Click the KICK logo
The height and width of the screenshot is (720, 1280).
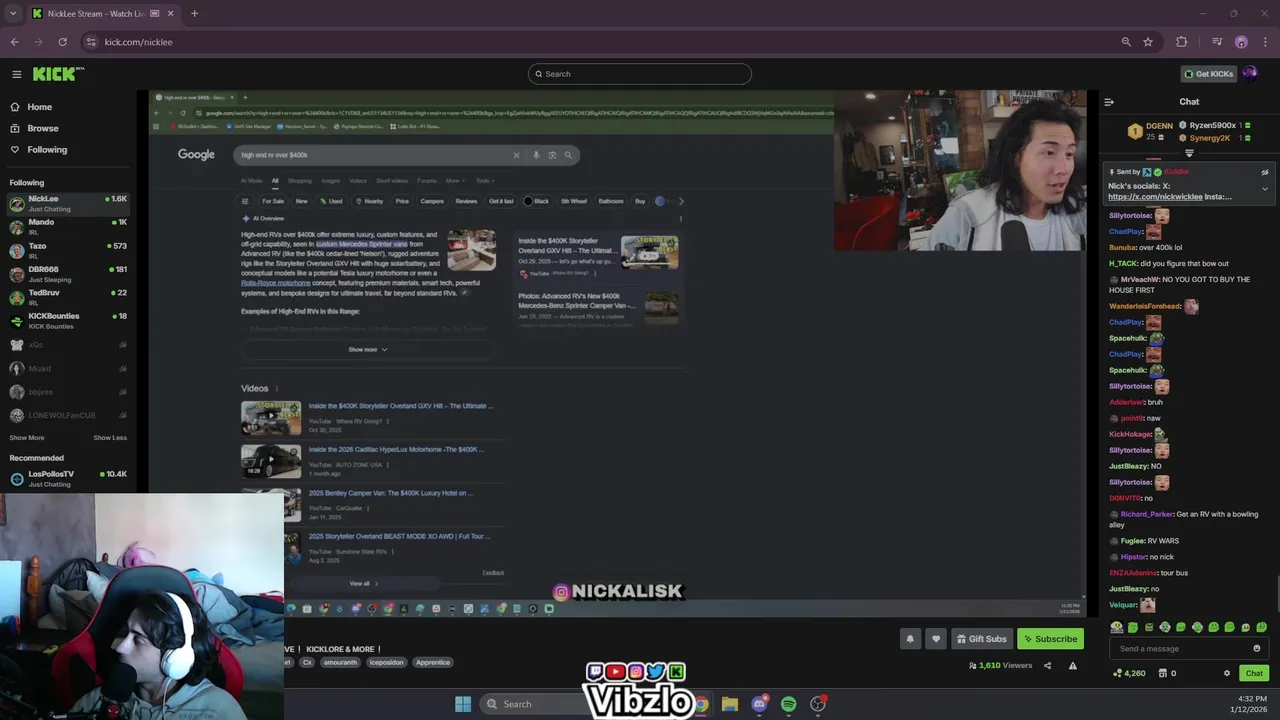58,74
